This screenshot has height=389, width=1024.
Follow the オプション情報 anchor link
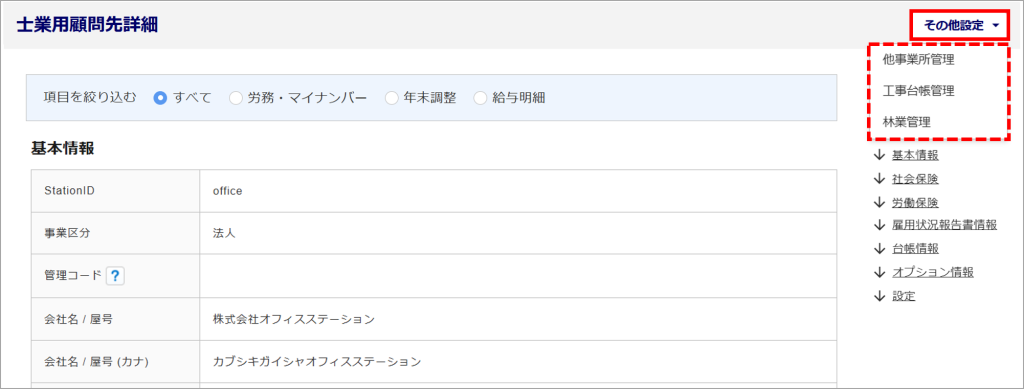[x=933, y=273]
